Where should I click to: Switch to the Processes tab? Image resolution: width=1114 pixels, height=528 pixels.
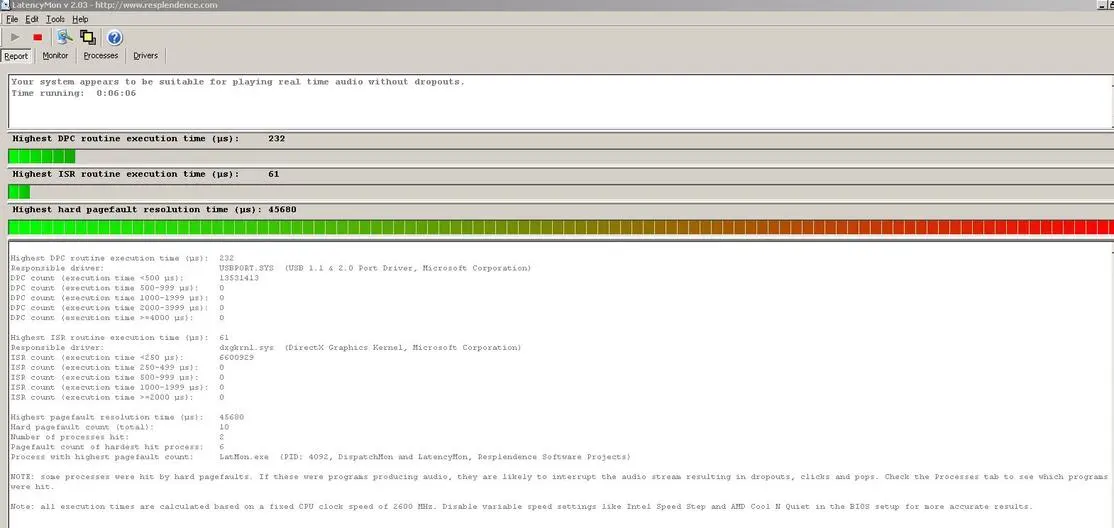click(101, 55)
